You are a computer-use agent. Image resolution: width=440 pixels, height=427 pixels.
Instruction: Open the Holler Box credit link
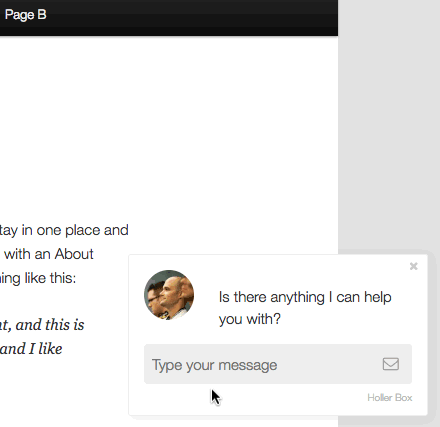390,398
